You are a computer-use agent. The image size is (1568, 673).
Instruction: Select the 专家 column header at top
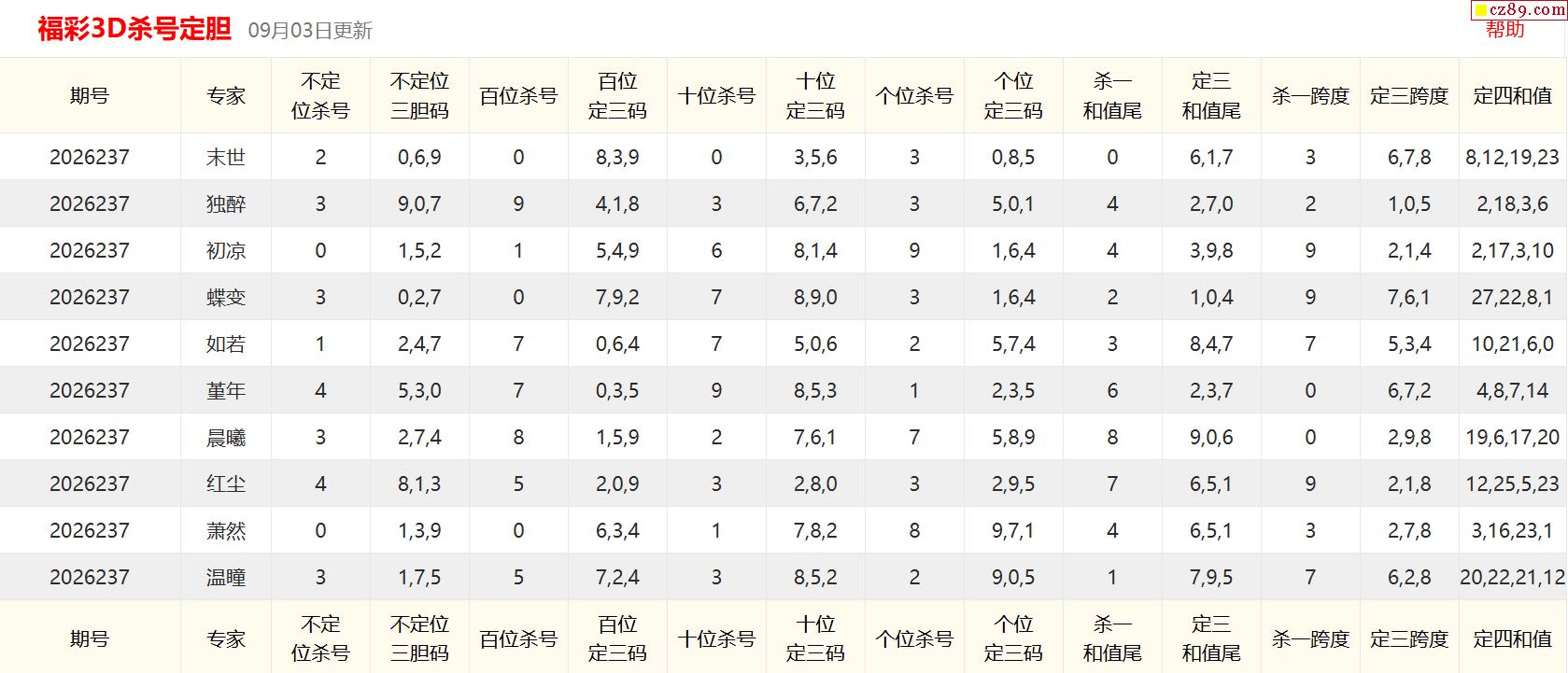(226, 95)
